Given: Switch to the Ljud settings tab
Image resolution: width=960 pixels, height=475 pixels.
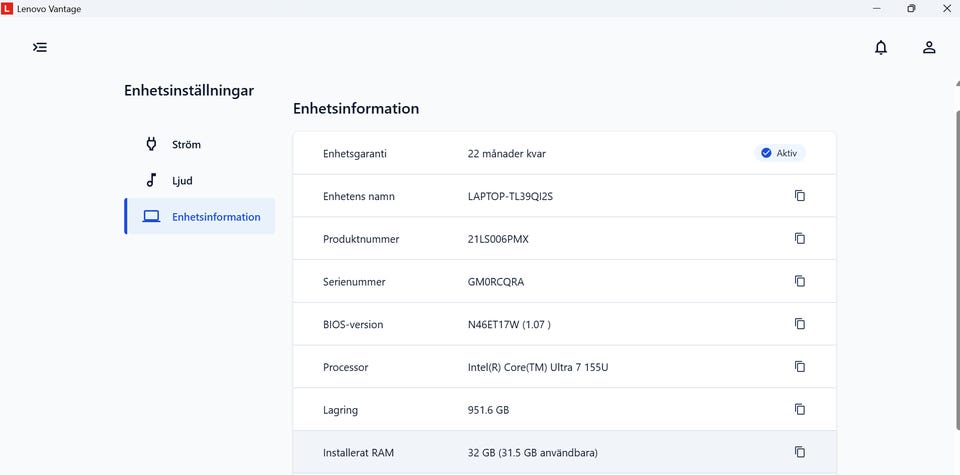Looking at the screenshot, I should (181, 181).
